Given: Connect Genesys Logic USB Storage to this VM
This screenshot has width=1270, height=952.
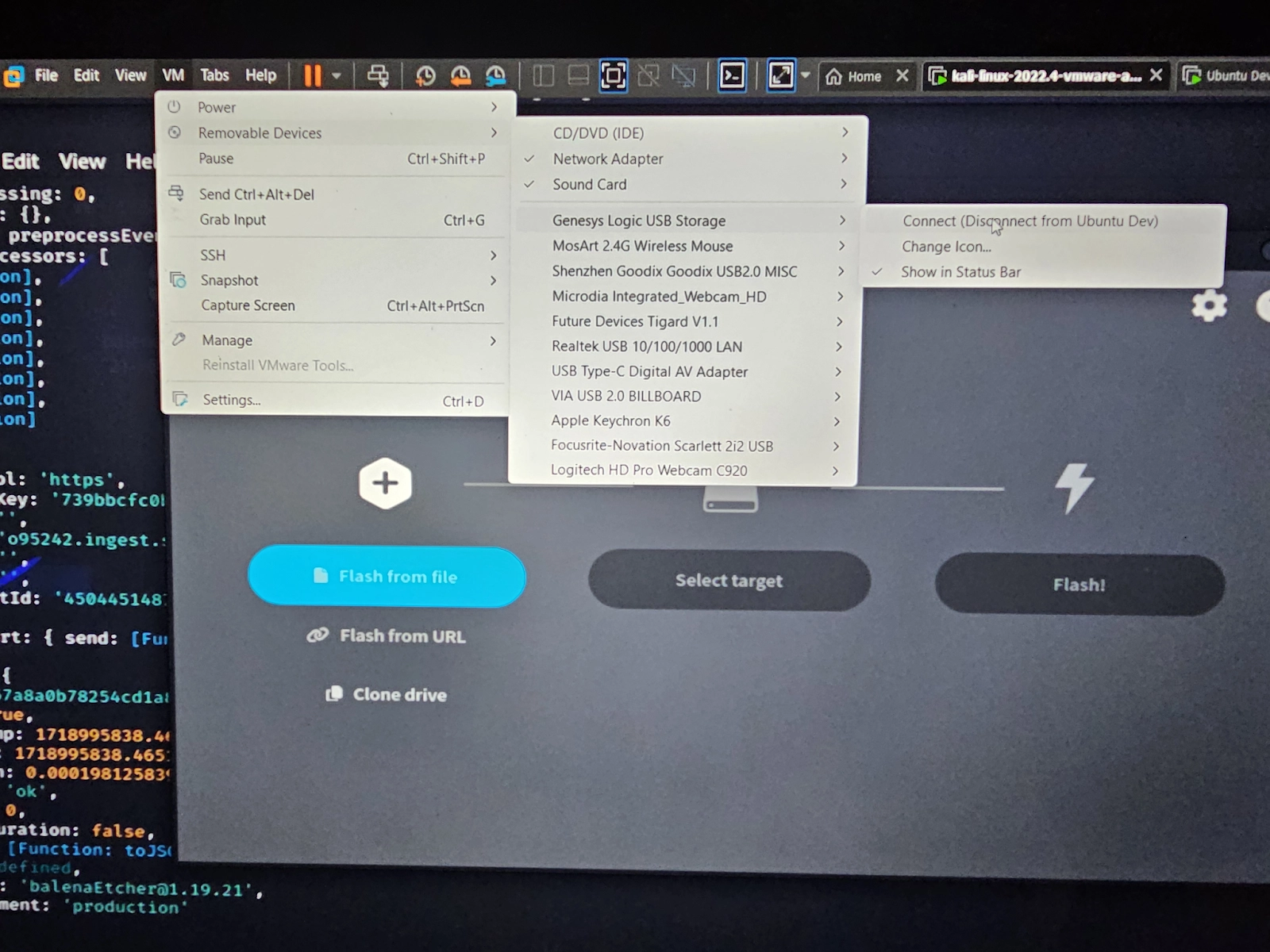Looking at the screenshot, I should click(x=1029, y=221).
